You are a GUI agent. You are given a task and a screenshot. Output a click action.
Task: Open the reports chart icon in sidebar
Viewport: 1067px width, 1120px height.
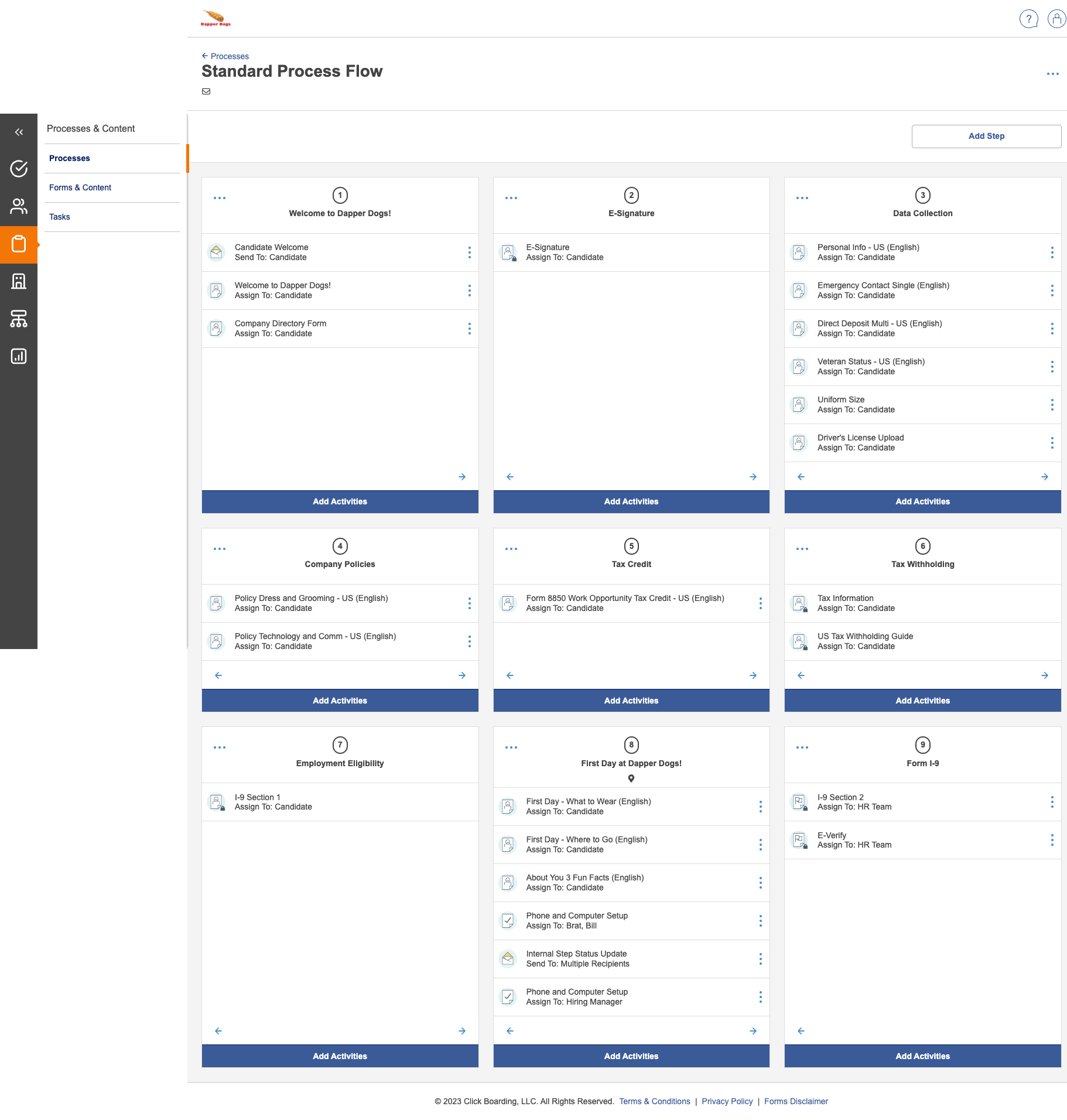[19, 356]
